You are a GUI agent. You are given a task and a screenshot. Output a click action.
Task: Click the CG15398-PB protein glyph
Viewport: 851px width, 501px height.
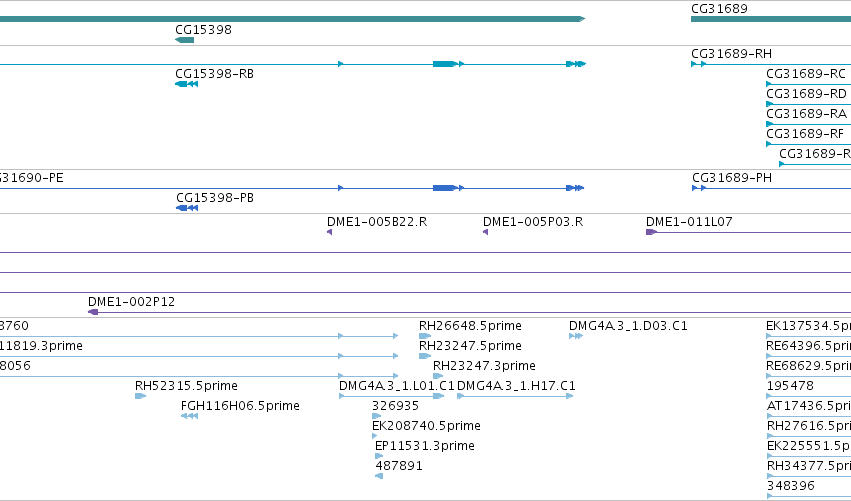(x=187, y=208)
